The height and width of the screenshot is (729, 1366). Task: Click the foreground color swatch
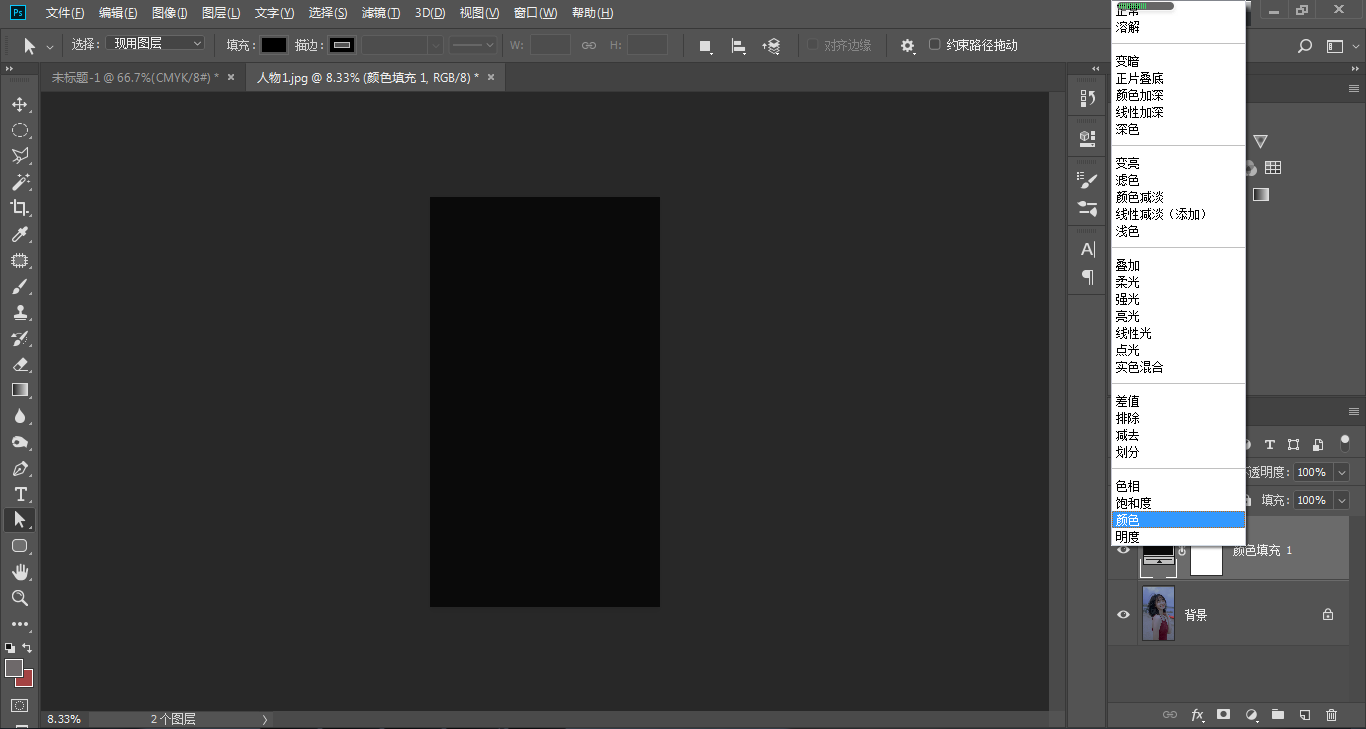[14, 668]
